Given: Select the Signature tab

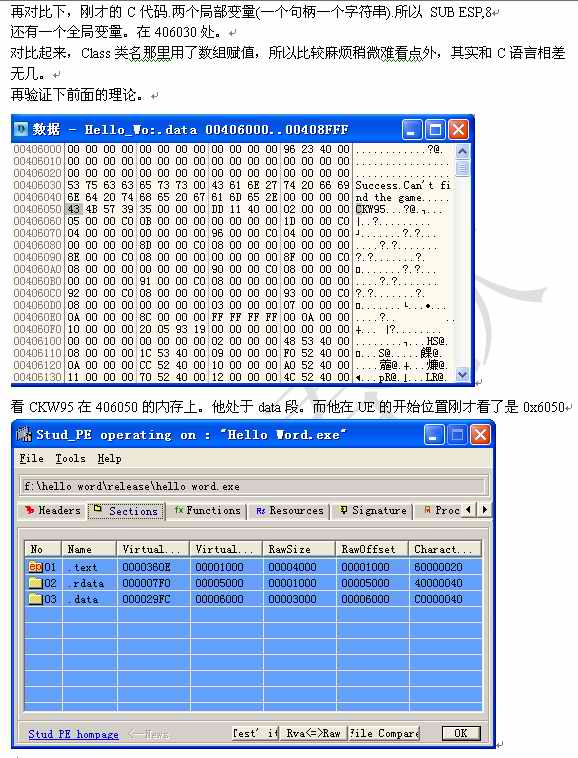Looking at the screenshot, I should click(x=372, y=510).
